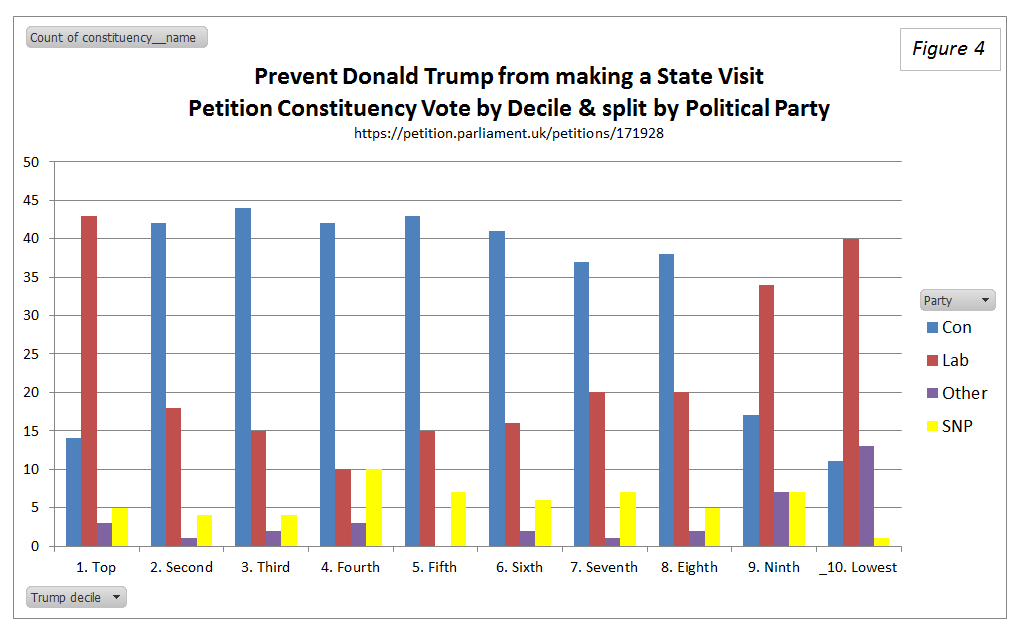The height and width of the screenshot is (628, 1019).
Task: Click the SNP legend yellow swatch
Action: point(932,426)
